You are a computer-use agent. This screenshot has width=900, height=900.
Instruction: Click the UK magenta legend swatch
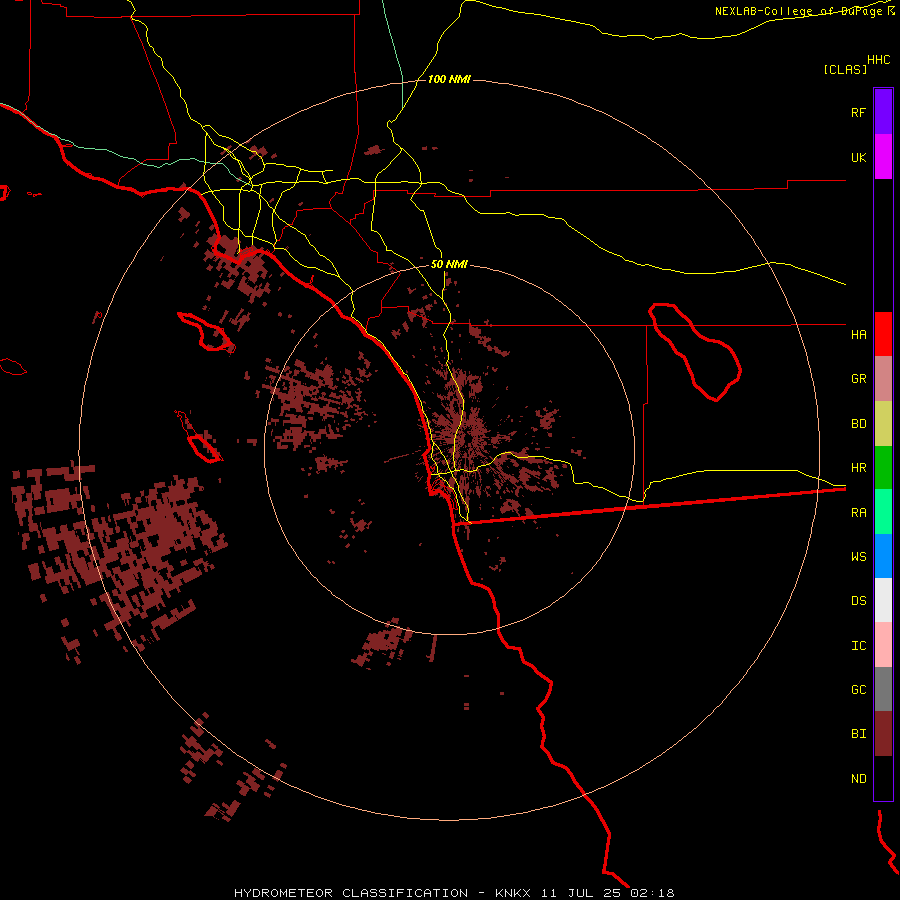click(x=883, y=157)
